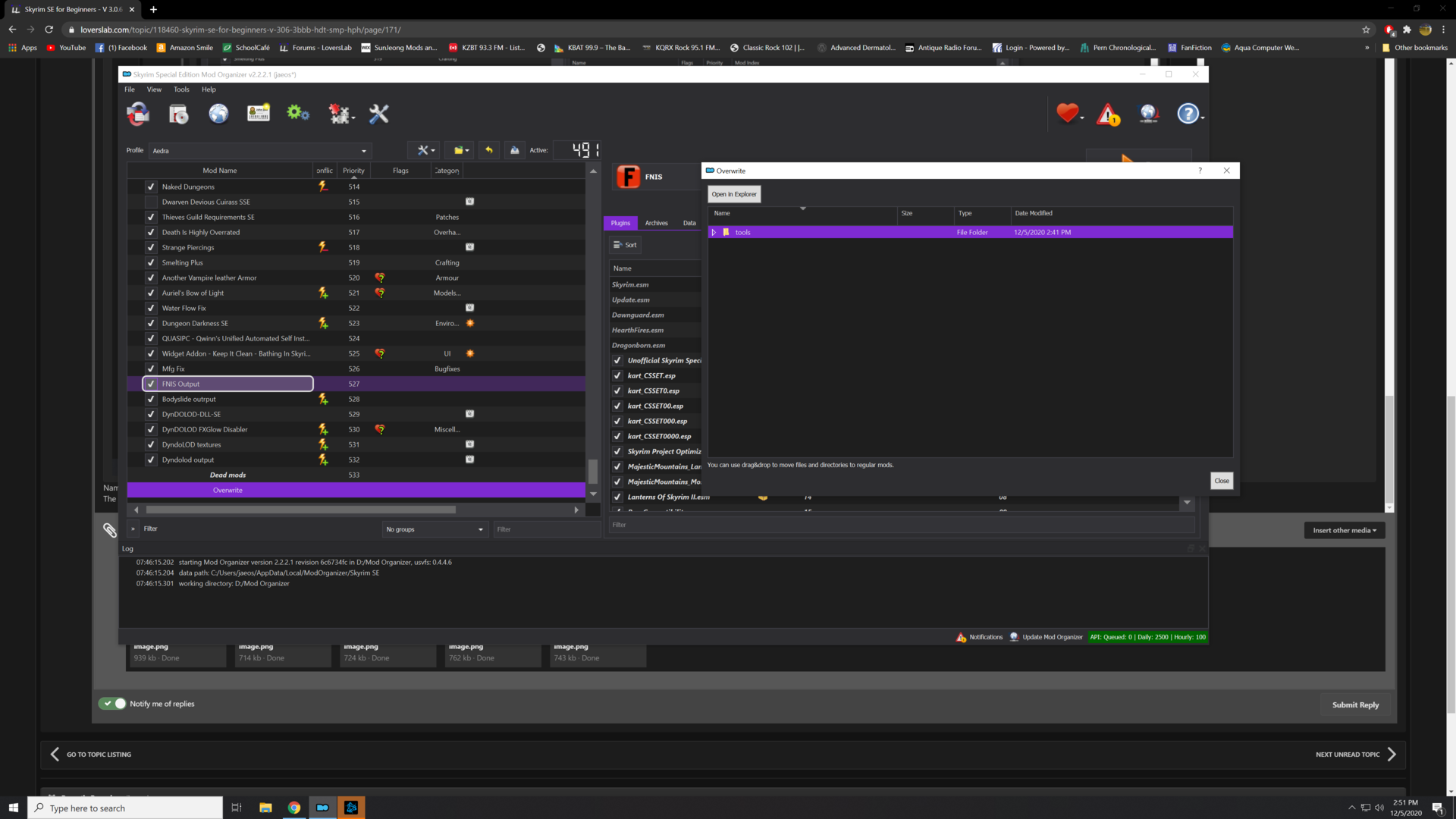Viewport: 1456px width, 819px height.
Task: Open the wrench tools dropdown above mod list
Action: coord(424,150)
